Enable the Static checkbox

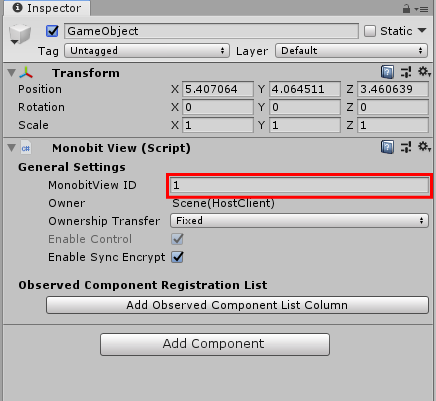[370, 31]
